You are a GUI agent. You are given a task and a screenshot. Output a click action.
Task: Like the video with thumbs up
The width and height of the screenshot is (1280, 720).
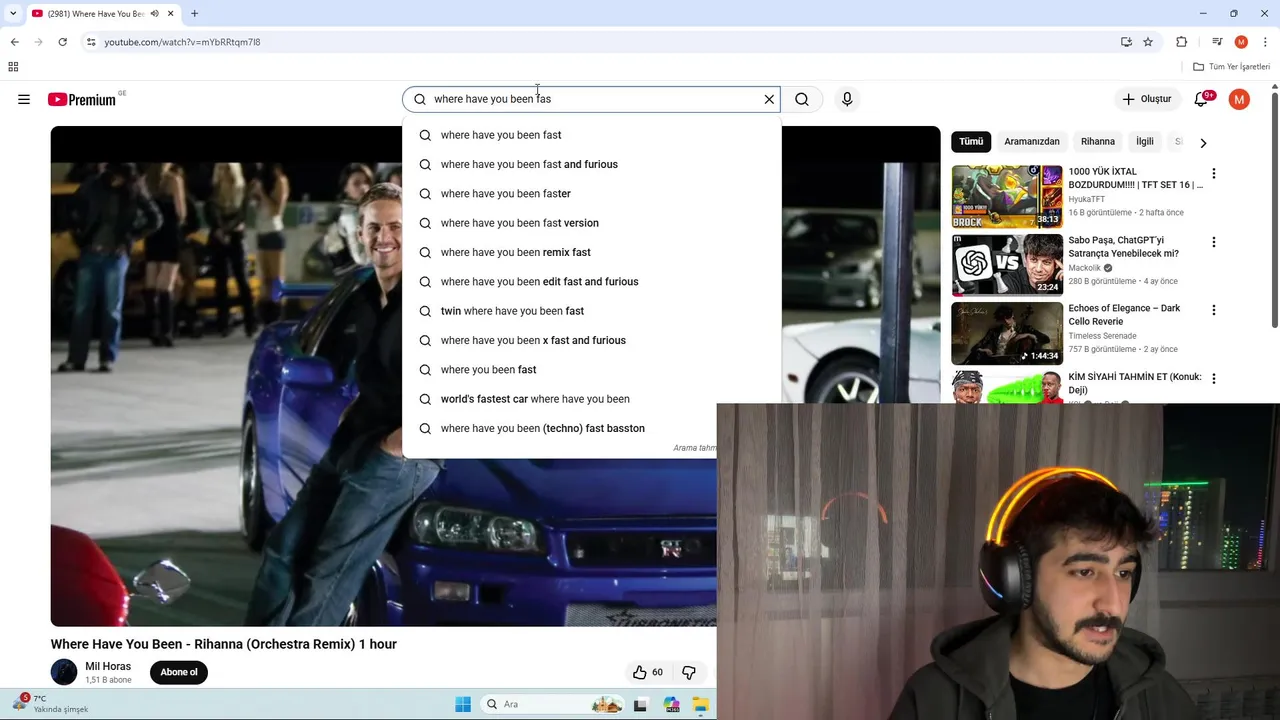648,672
